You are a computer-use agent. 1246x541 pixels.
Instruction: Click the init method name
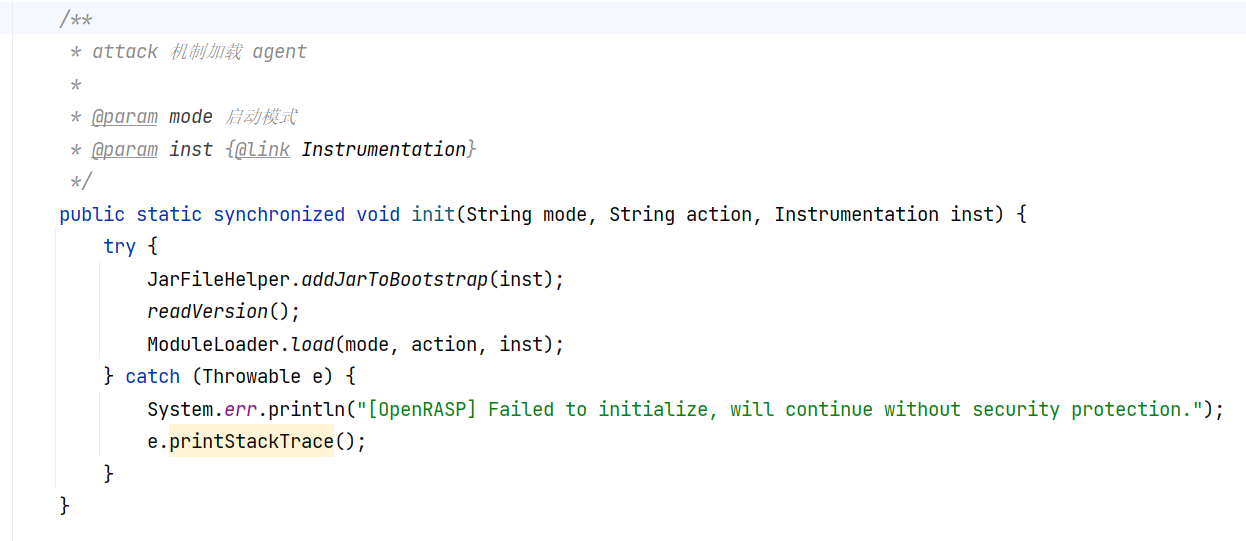[433, 214]
